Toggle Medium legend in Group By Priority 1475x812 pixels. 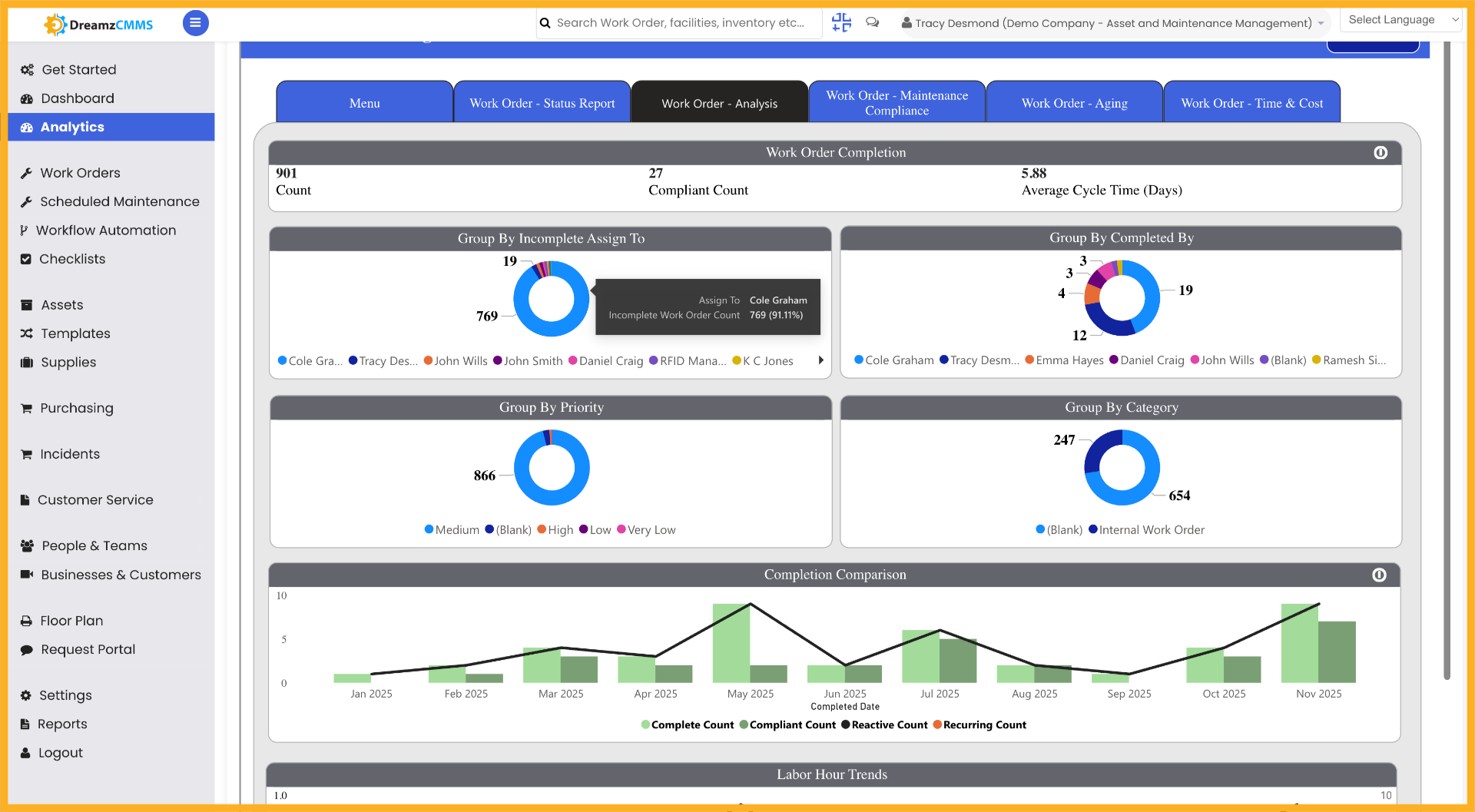[452, 530]
